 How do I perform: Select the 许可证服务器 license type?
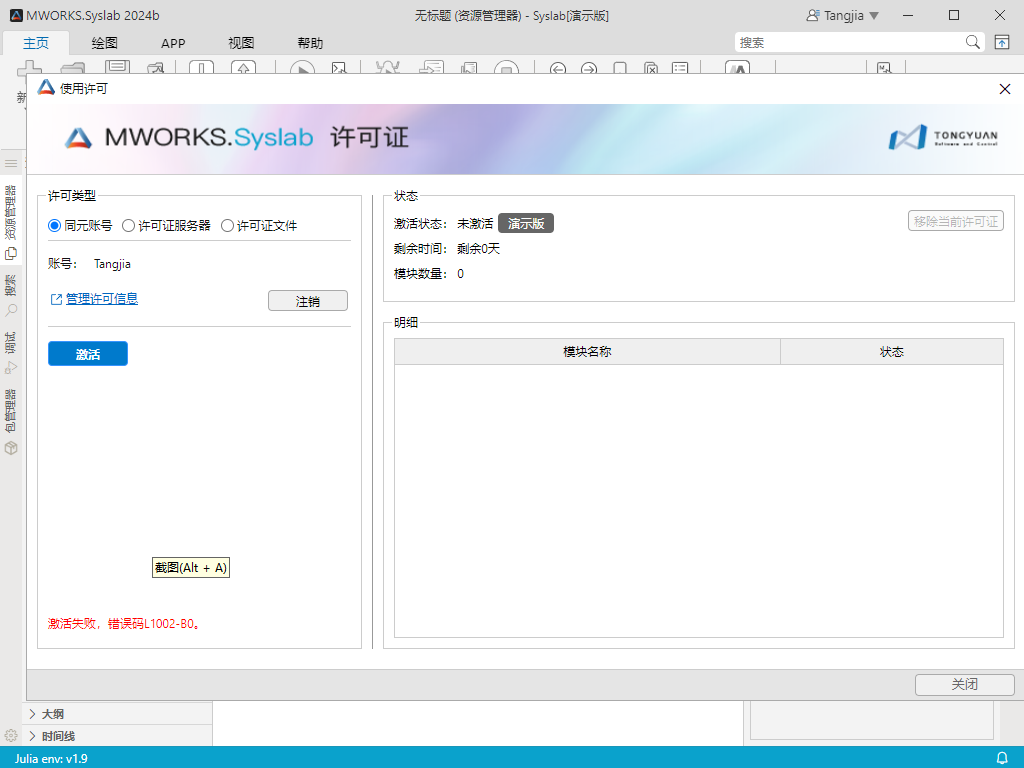tap(167, 225)
